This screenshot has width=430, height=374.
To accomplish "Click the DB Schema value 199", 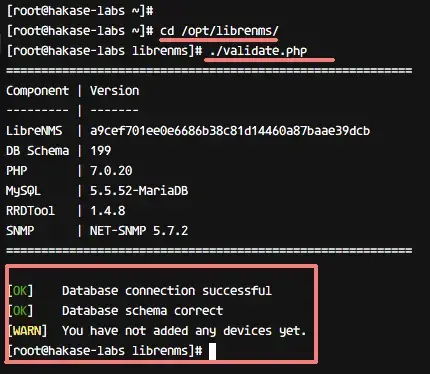I will click(x=101, y=151).
